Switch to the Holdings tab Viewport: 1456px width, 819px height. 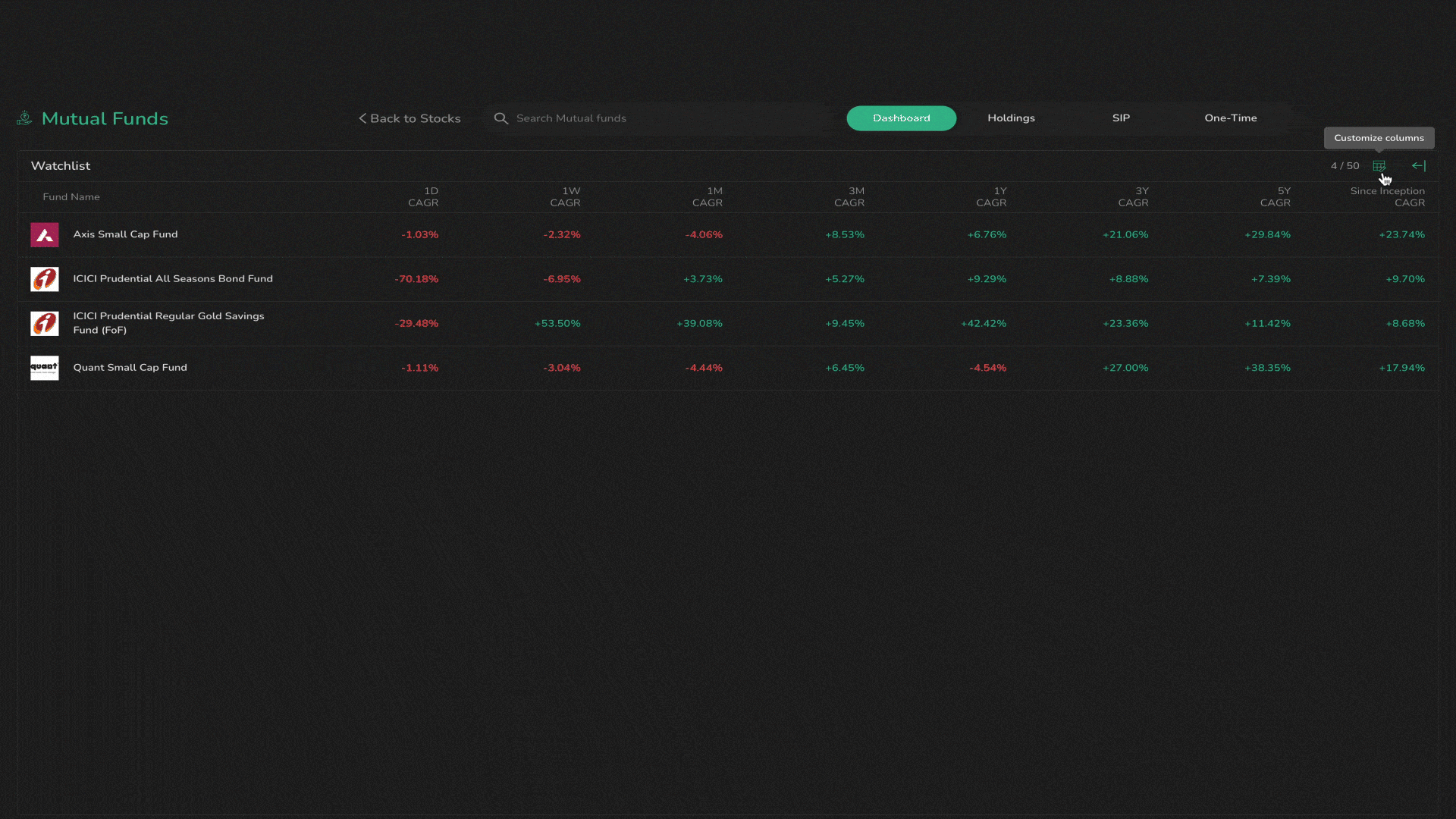[1011, 118]
